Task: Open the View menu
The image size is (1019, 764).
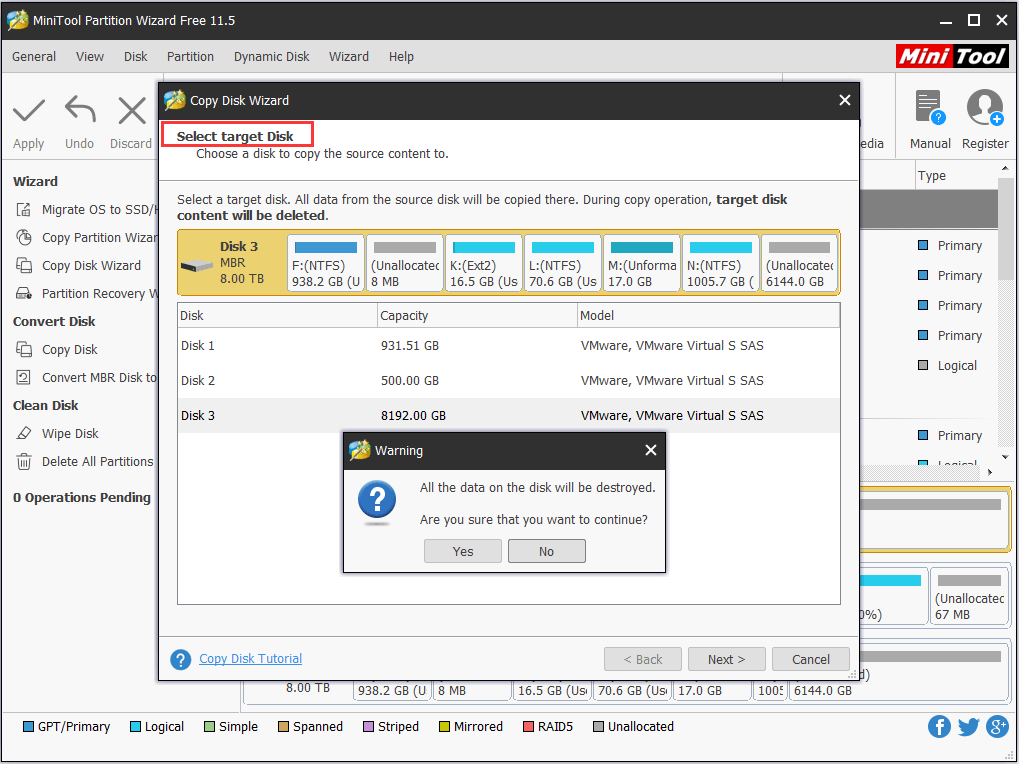Action: (90, 57)
